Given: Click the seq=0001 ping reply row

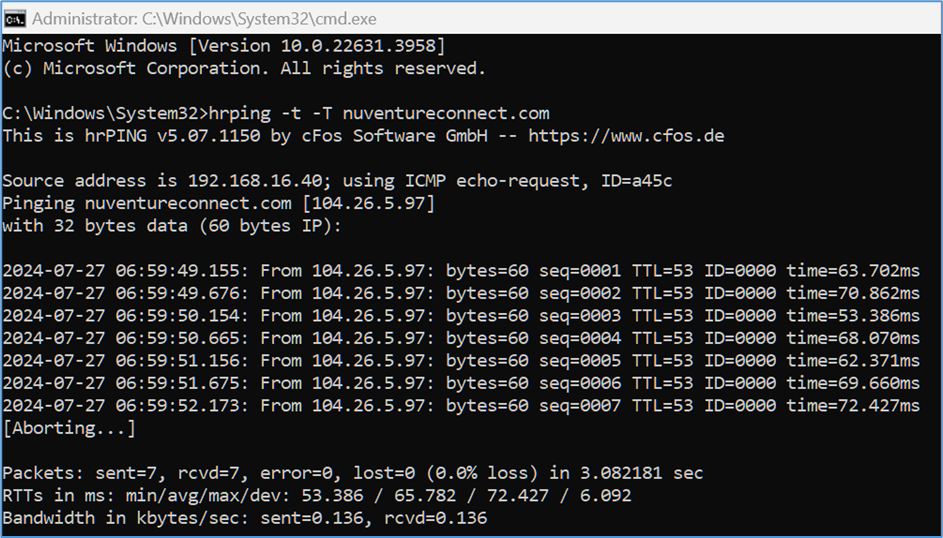Looking at the screenshot, I should point(461,271).
